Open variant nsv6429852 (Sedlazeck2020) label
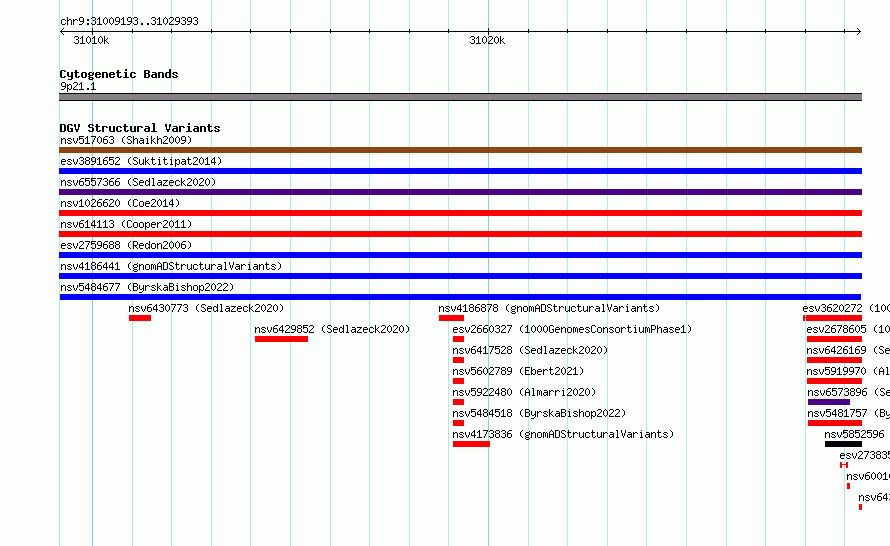890x546 pixels. [332, 329]
